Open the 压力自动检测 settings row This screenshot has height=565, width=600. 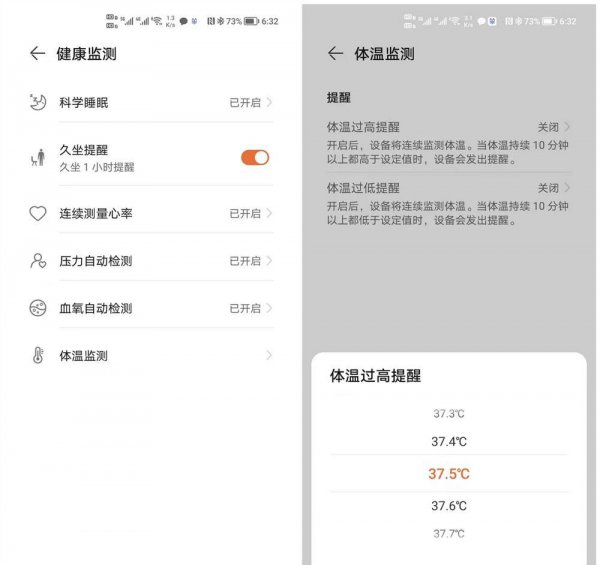151,261
